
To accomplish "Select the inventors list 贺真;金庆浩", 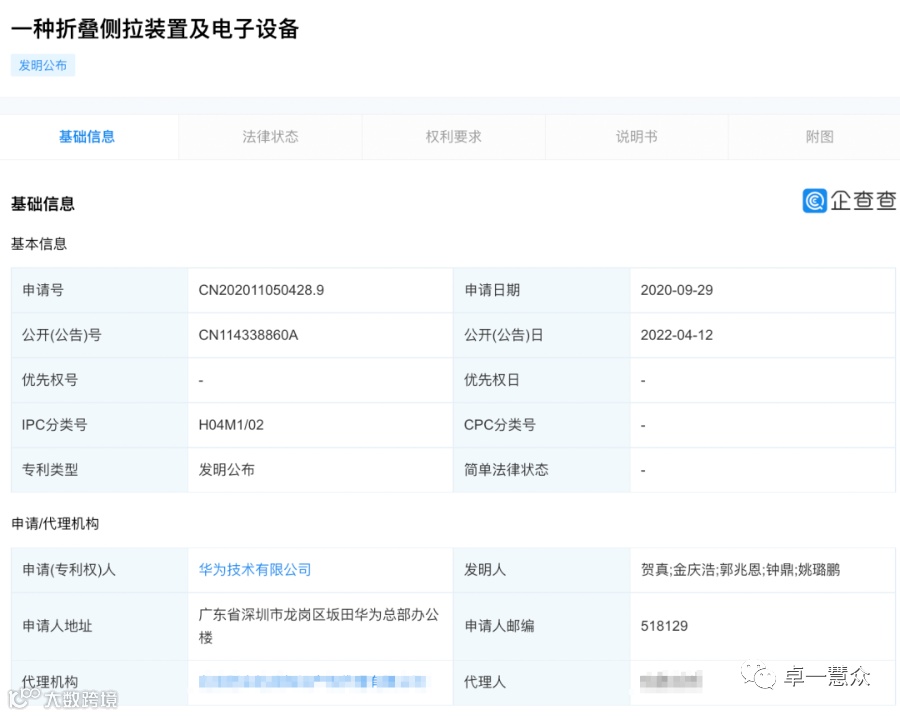I will coord(740,570).
